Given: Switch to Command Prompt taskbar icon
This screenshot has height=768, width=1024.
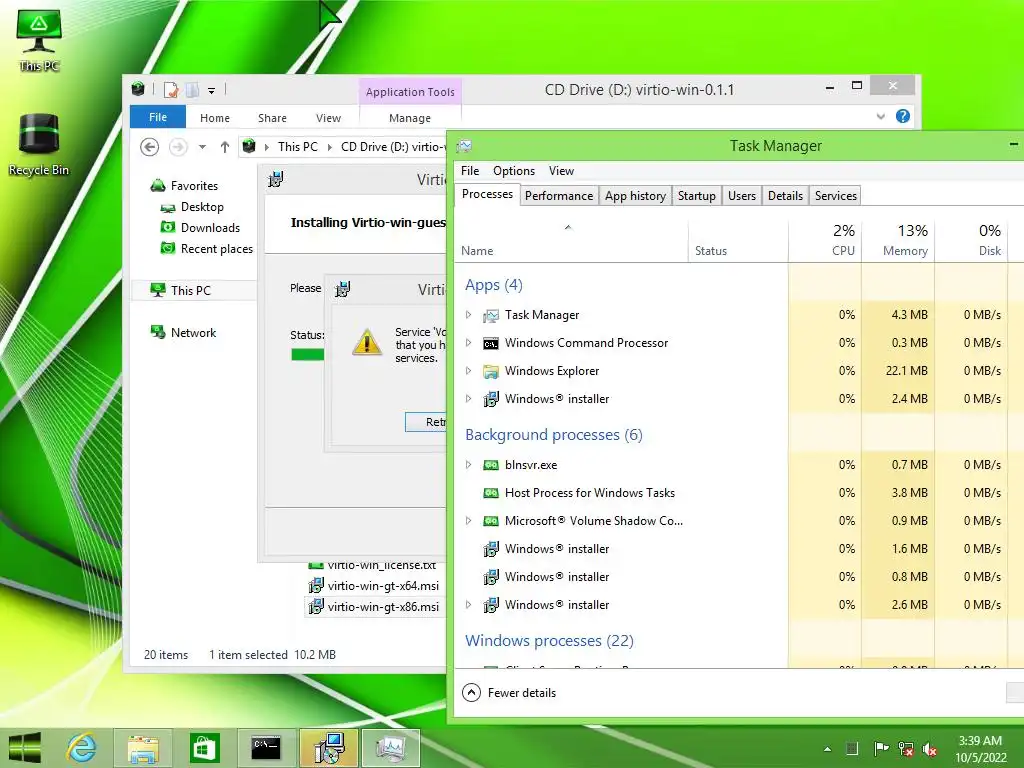Looking at the screenshot, I should tap(266, 748).
